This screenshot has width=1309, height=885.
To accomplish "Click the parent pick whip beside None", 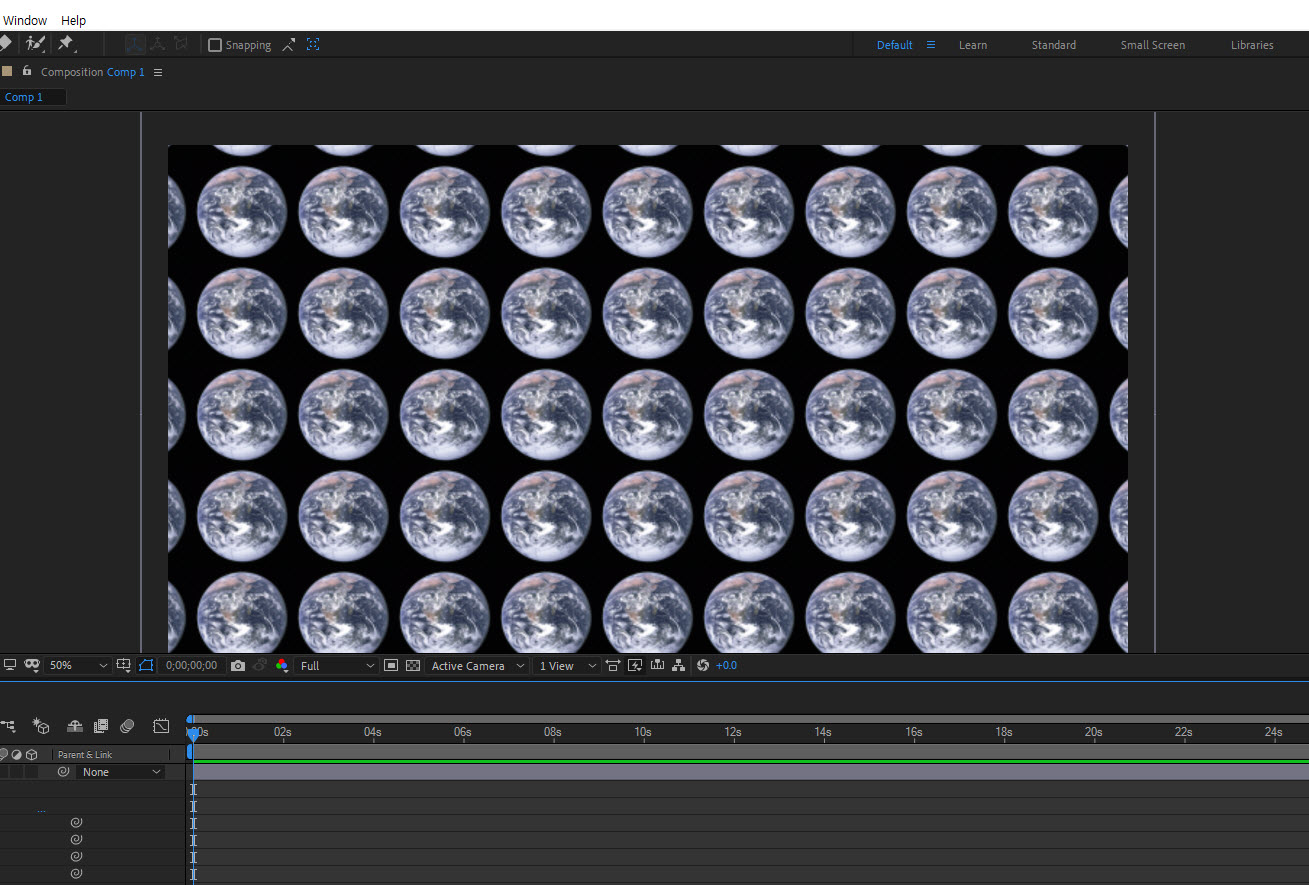I will 63,772.
